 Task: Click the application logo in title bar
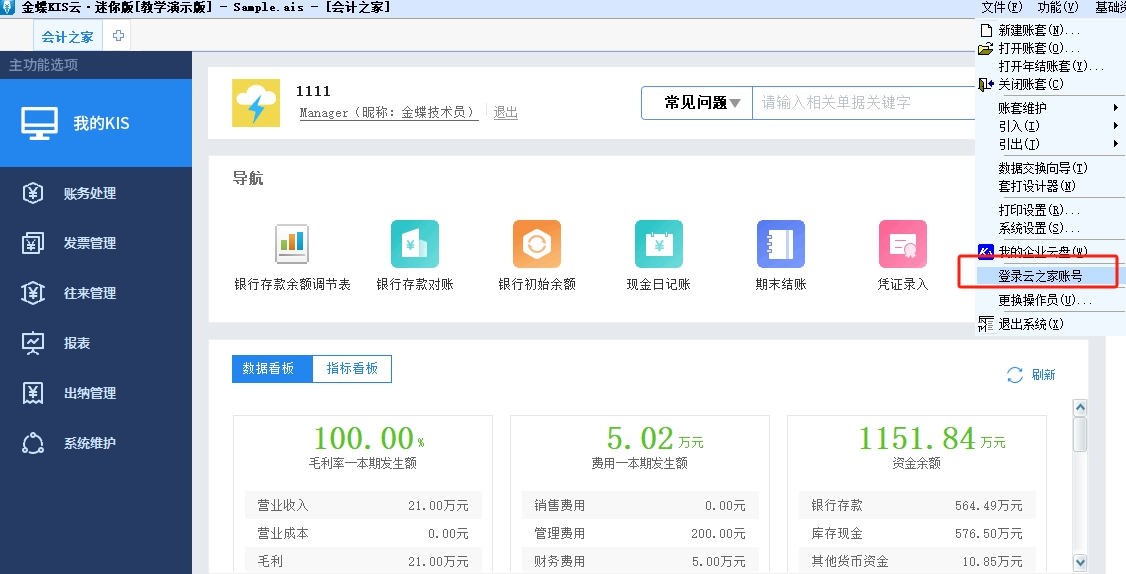pyautogui.click(x=8, y=7)
